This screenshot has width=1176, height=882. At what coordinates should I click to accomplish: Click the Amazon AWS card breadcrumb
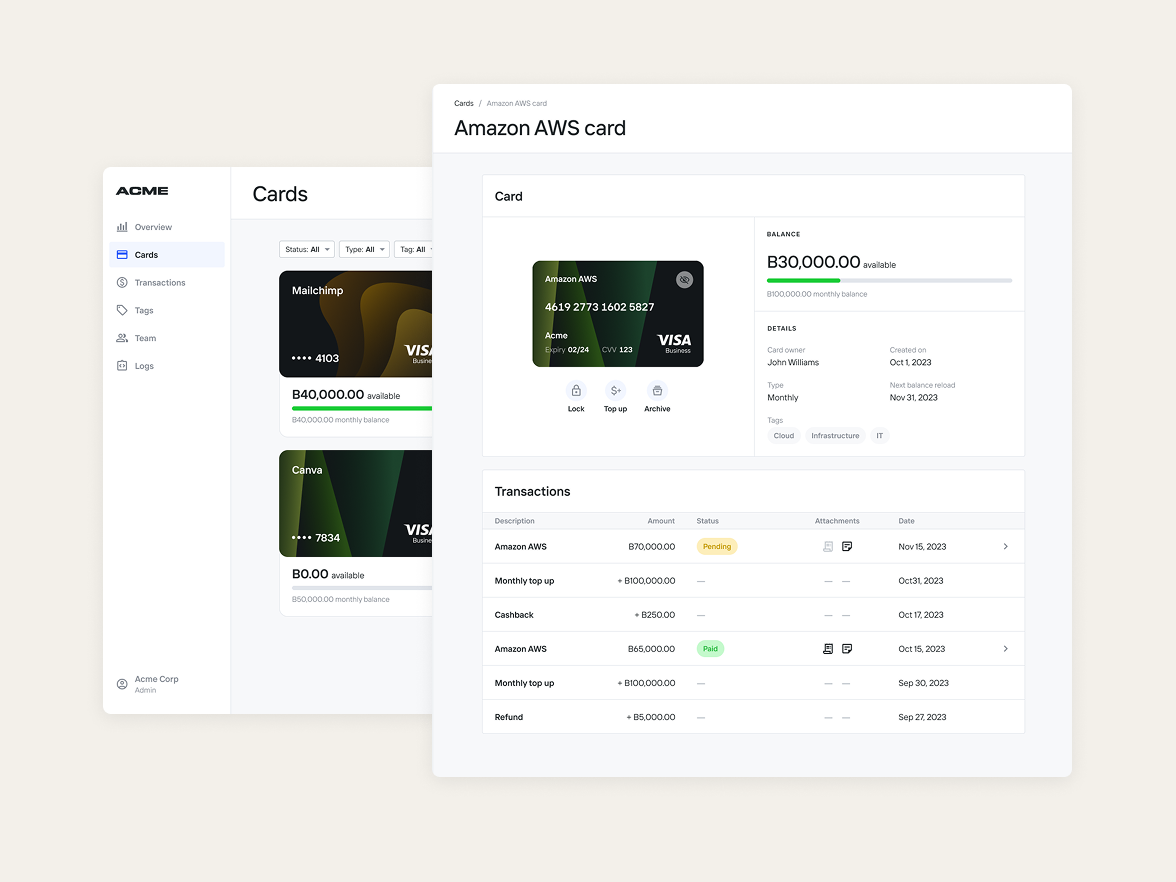tap(517, 104)
